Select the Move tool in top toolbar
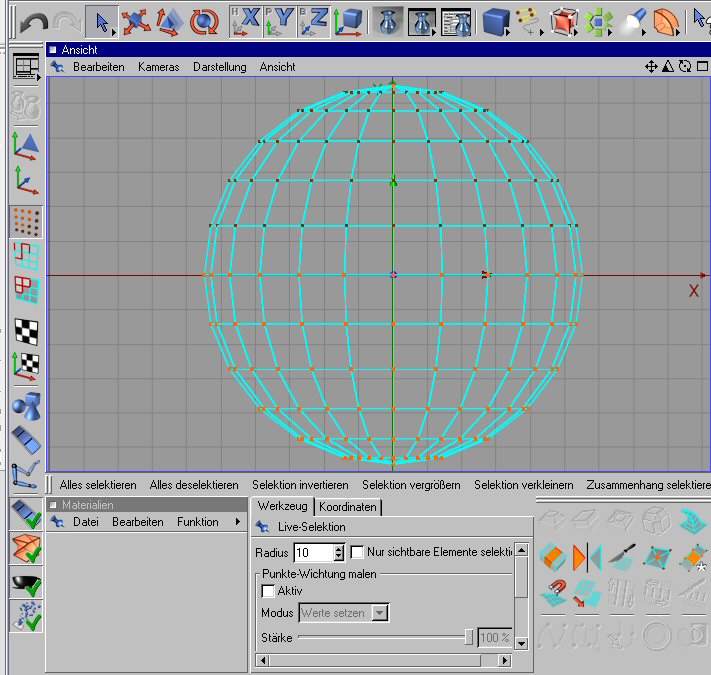The height and width of the screenshot is (675, 711). coord(134,21)
